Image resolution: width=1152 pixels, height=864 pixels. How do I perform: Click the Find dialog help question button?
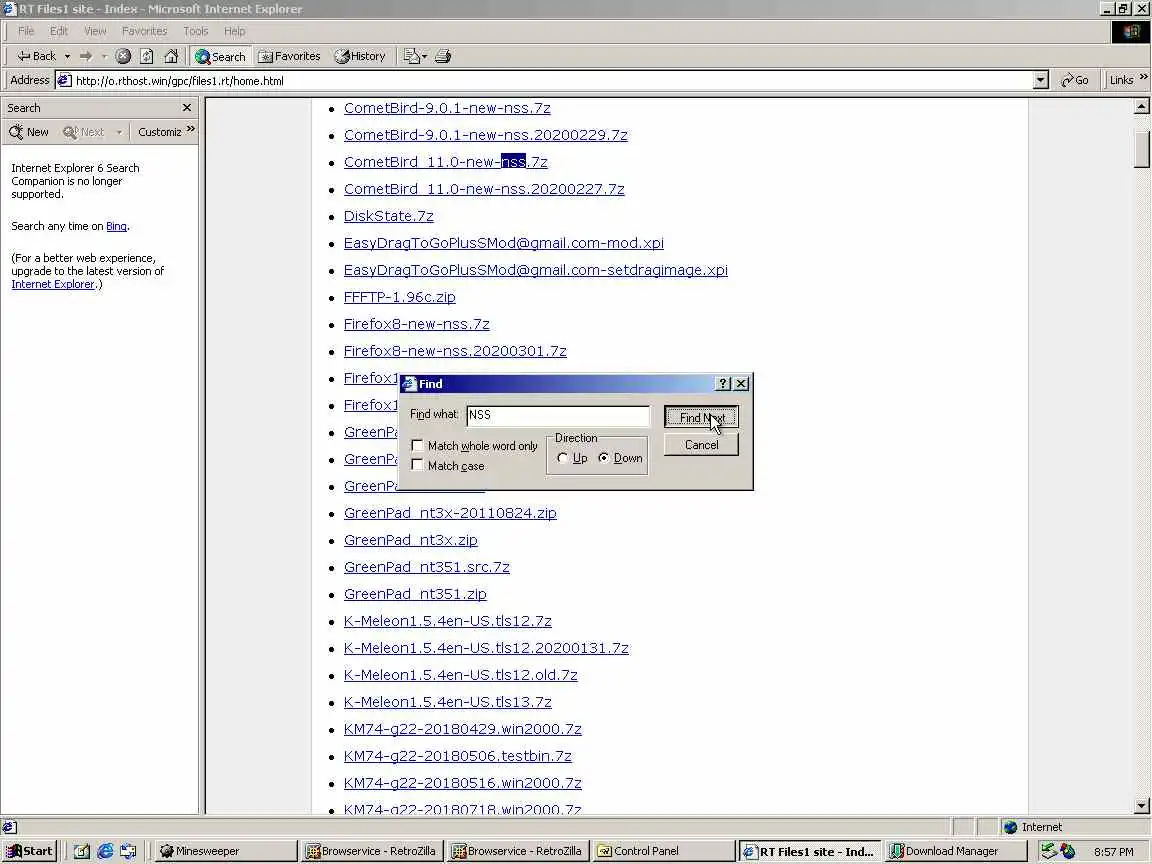(x=723, y=384)
